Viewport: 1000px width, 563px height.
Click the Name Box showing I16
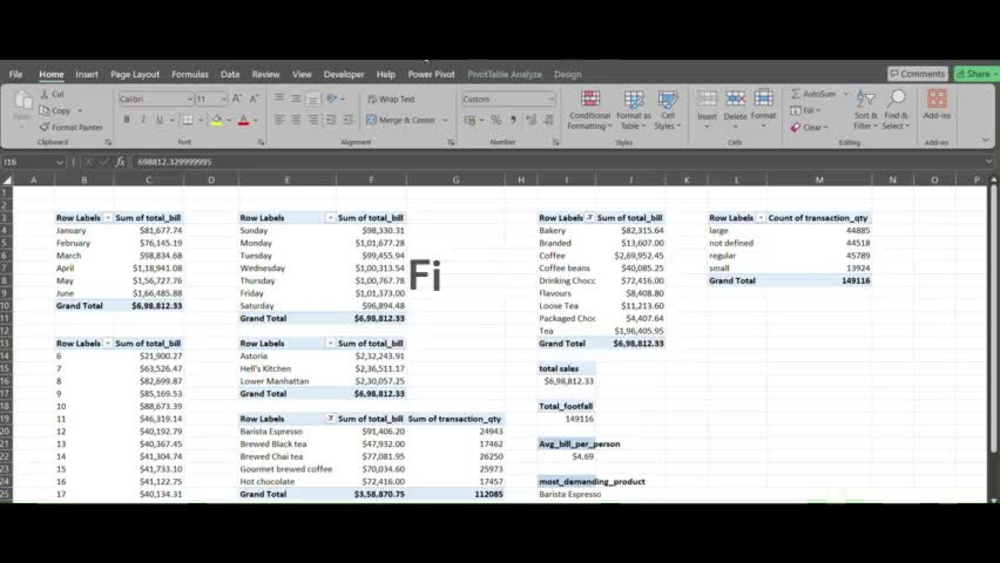[28, 162]
